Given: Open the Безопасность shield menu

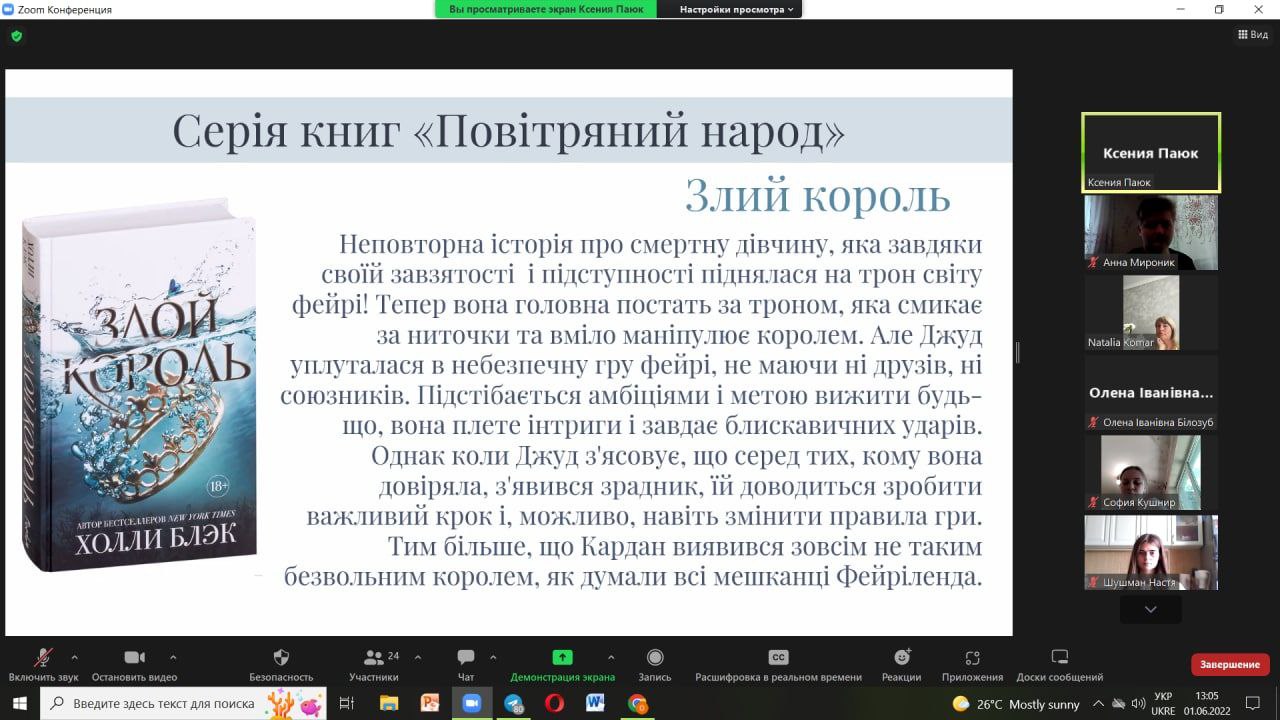Looking at the screenshot, I should (x=281, y=664).
